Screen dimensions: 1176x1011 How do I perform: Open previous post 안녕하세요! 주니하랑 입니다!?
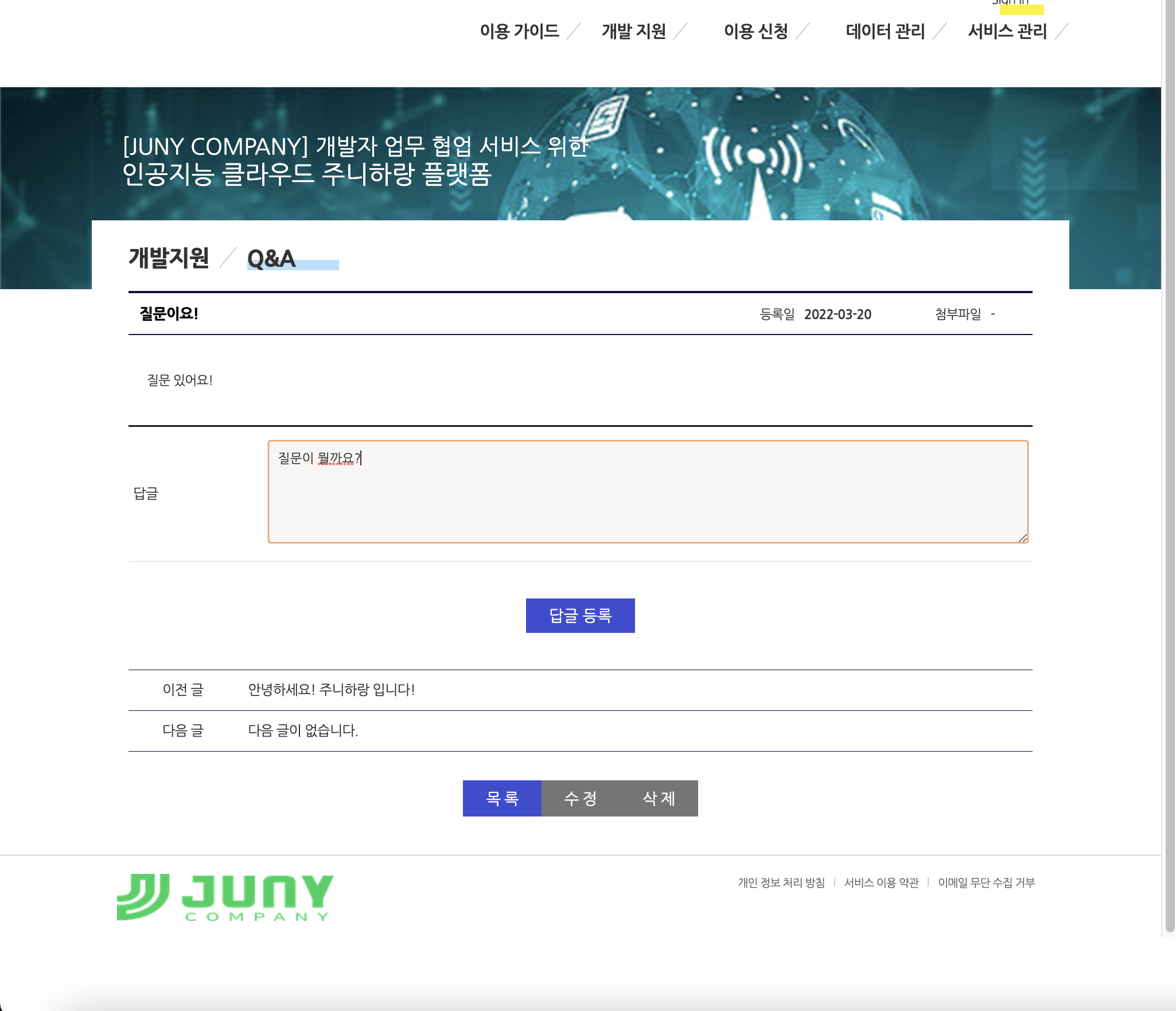point(331,690)
